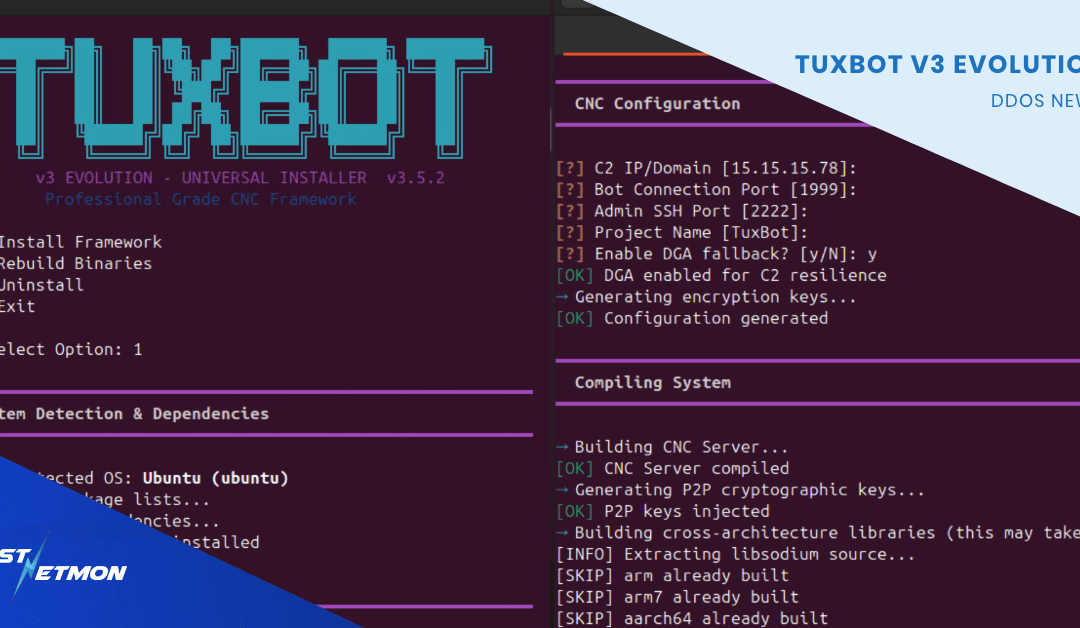1080x628 pixels.
Task: Click the 'Uninstall' option text
Action: pyautogui.click(x=41, y=284)
